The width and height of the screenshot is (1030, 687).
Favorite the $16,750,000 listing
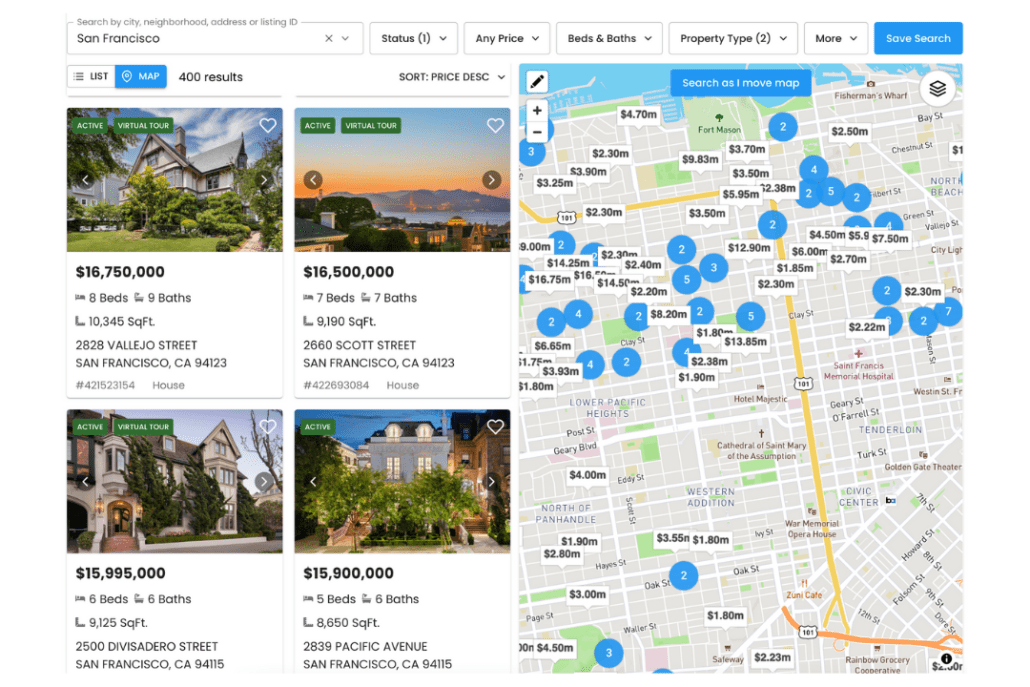click(x=267, y=125)
